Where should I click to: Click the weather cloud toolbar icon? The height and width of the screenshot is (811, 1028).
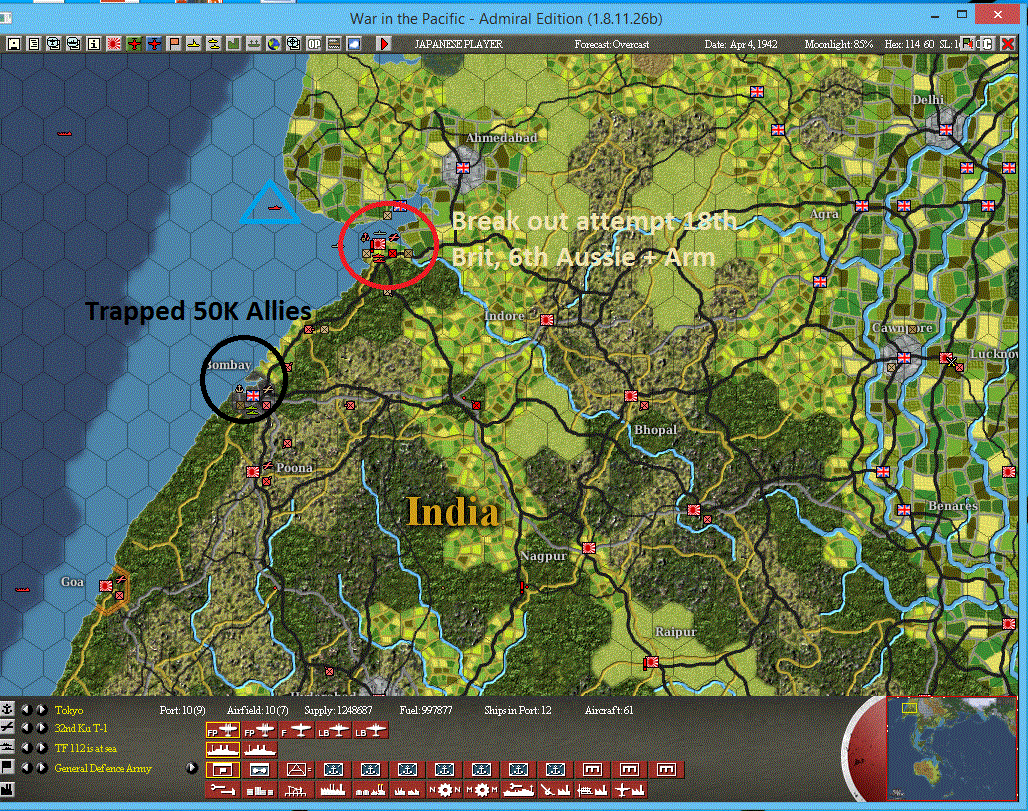pos(354,44)
